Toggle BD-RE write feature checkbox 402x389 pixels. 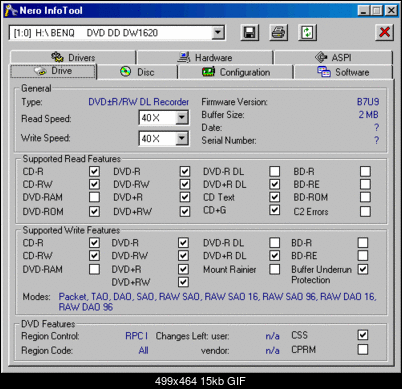(x=363, y=255)
